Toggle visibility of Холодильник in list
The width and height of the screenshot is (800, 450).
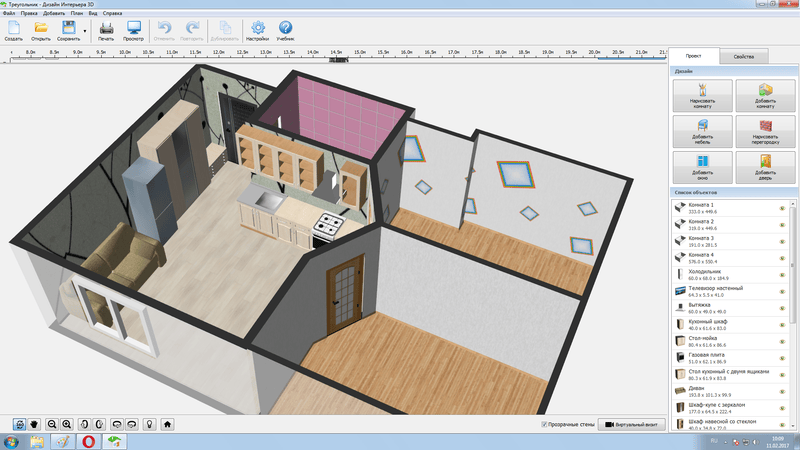782,273
